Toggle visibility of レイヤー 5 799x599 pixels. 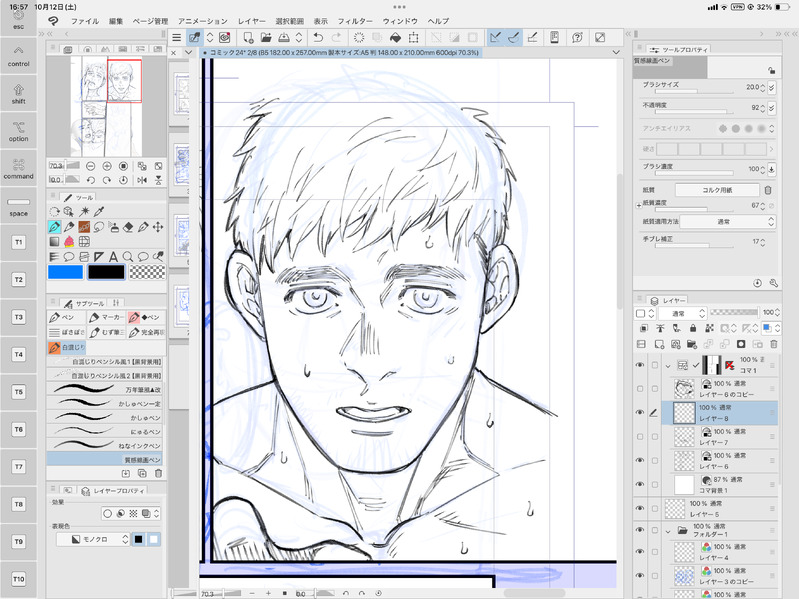(x=640, y=508)
